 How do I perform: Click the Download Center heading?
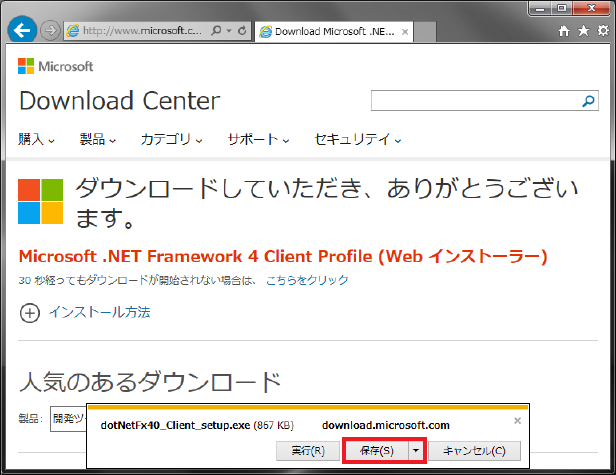coord(119,101)
